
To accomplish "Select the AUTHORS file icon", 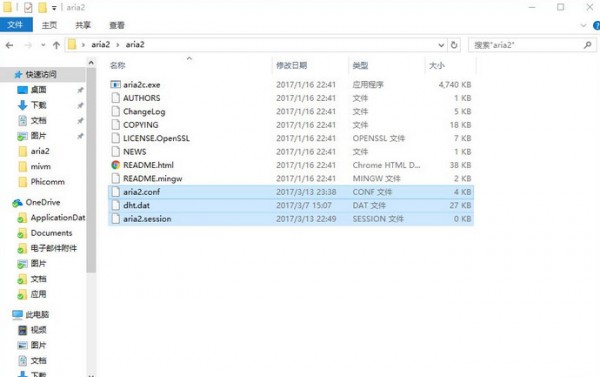I will [x=116, y=98].
